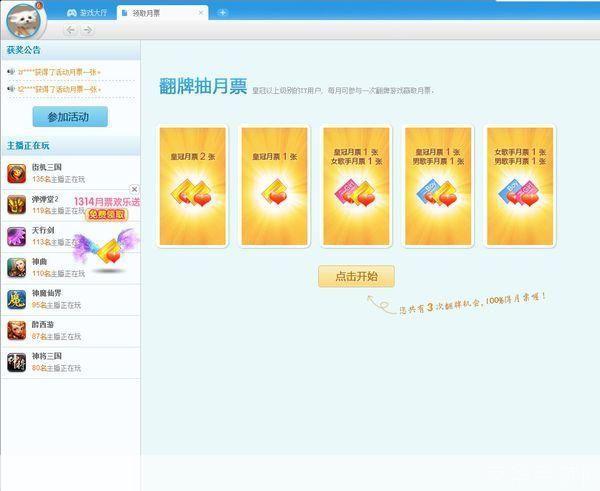Viewport: 600px width, 491px height.
Task: Click the 135名主播正在玩 text
Action: coord(59,179)
